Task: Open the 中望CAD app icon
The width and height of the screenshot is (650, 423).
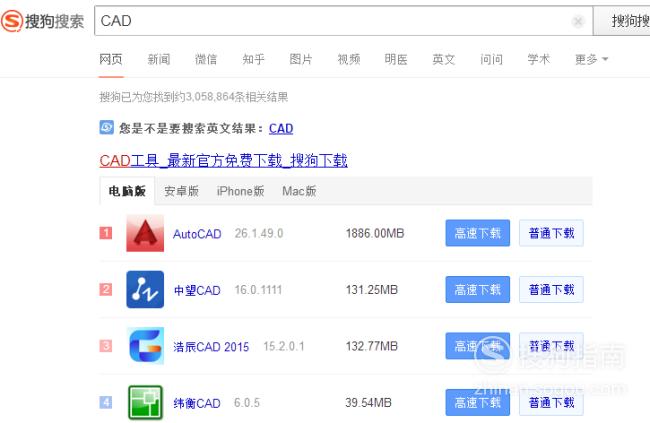Action: point(145,289)
